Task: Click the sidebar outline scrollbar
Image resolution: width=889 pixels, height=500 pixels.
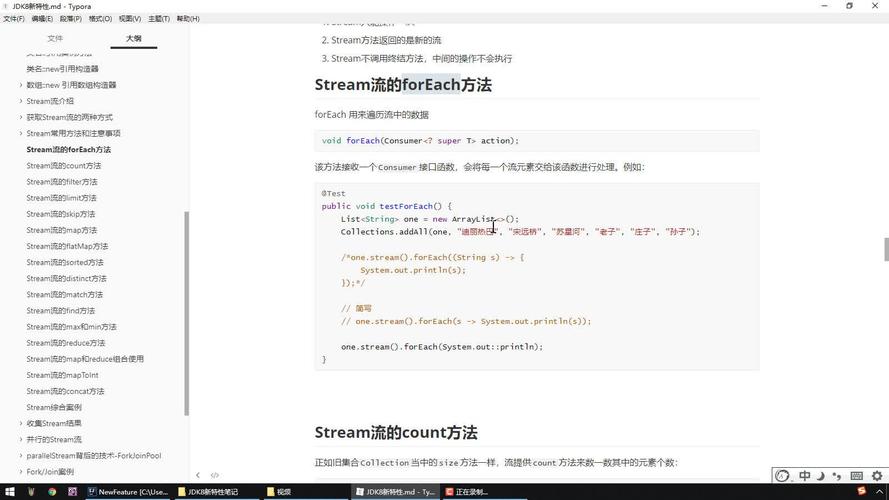Action: (x=187, y=313)
